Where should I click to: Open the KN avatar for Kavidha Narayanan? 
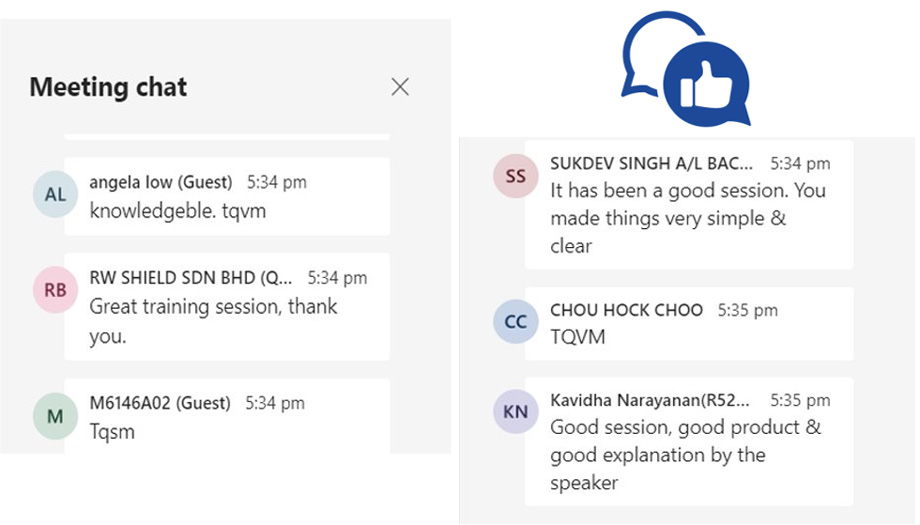click(x=516, y=412)
